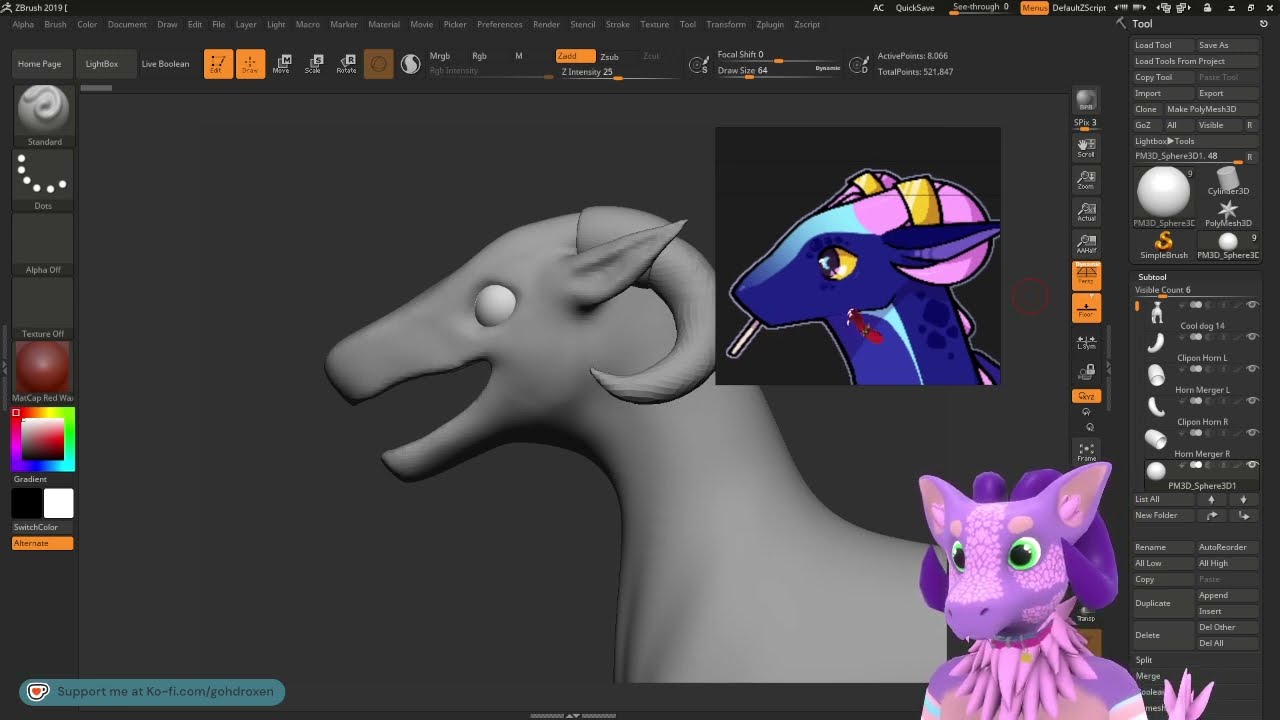Open the Standard brush picker
The image size is (1280, 720).
click(43, 116)
